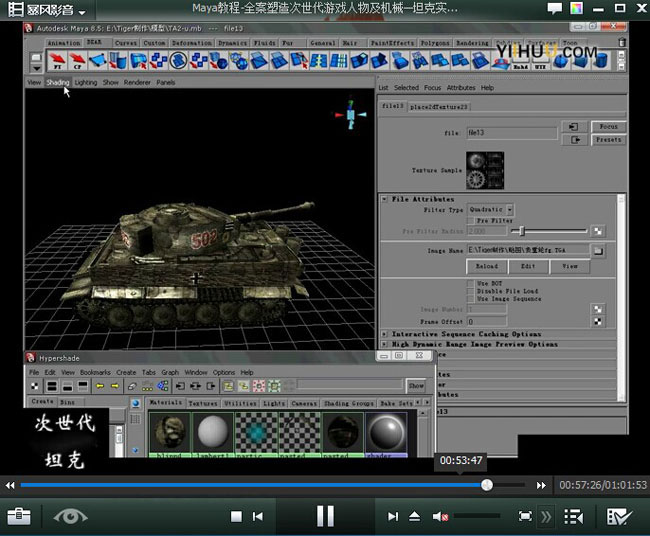Expand Interactive Sequence Caching Options
650x536 pixels.
[x=384, y=334]
